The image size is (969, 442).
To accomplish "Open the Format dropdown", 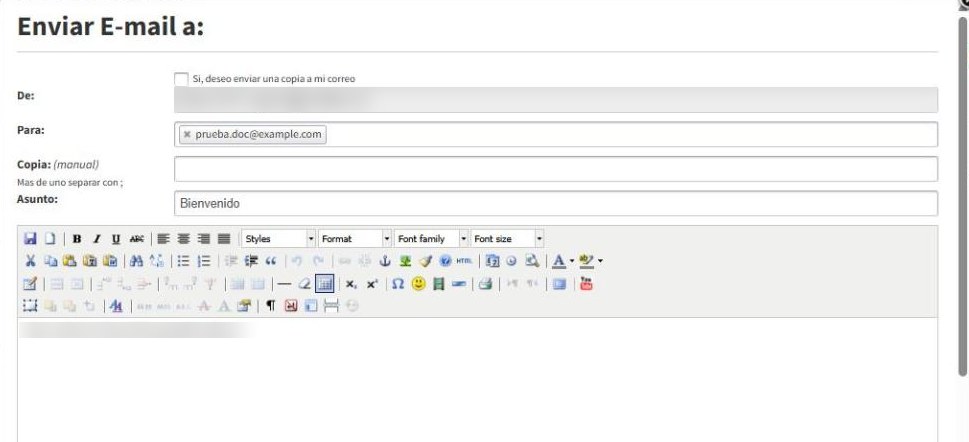I will [355, 239].
